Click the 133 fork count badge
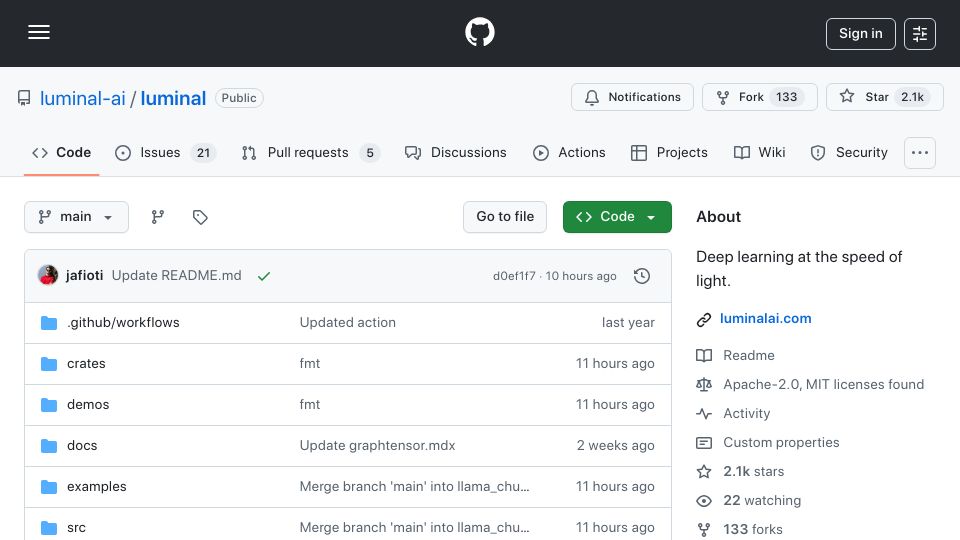This screenshot has width=960, height=540. 787,97
